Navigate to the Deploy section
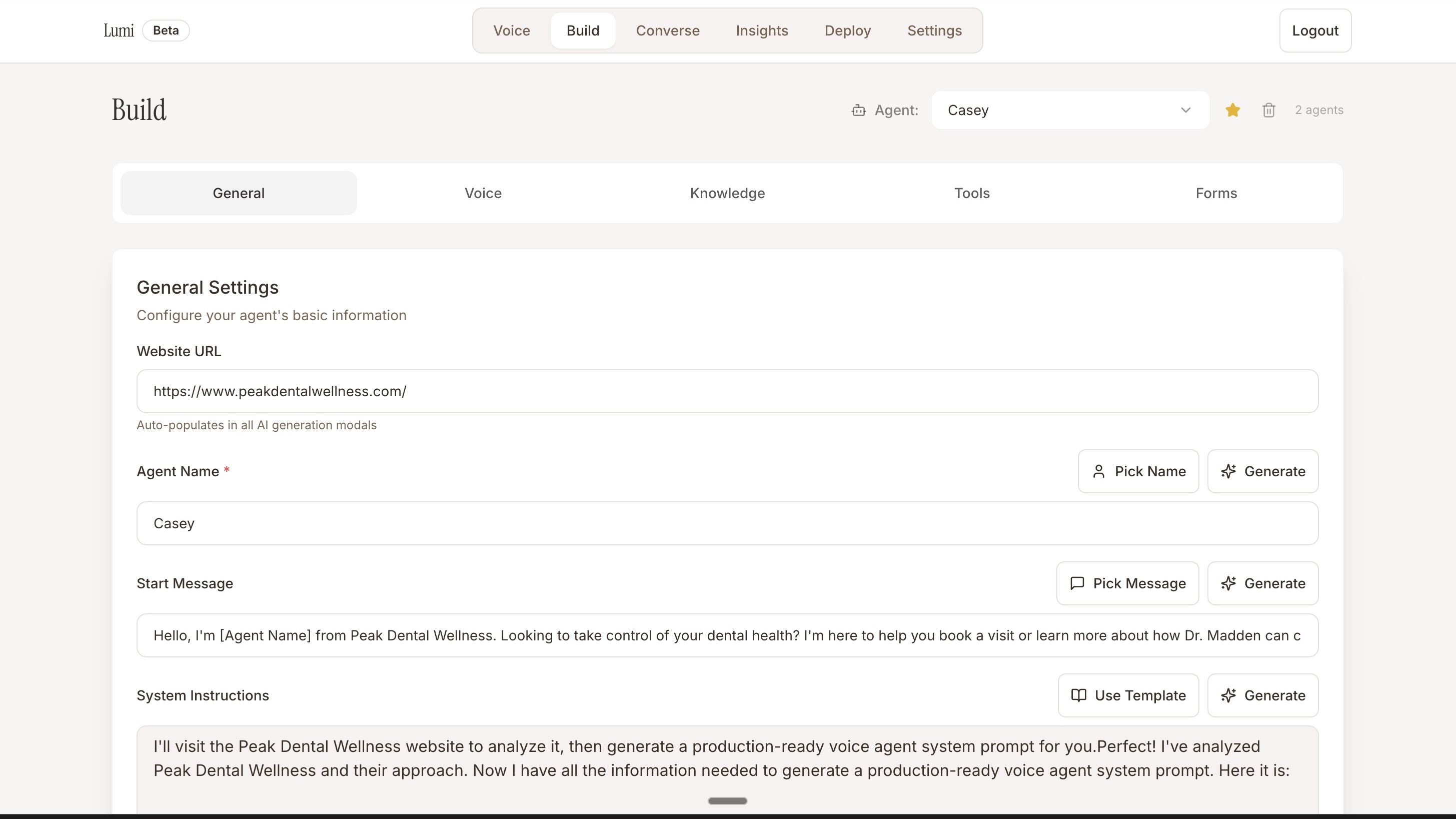Screen dimensions: 1456x819 click(x=847, y=31)
